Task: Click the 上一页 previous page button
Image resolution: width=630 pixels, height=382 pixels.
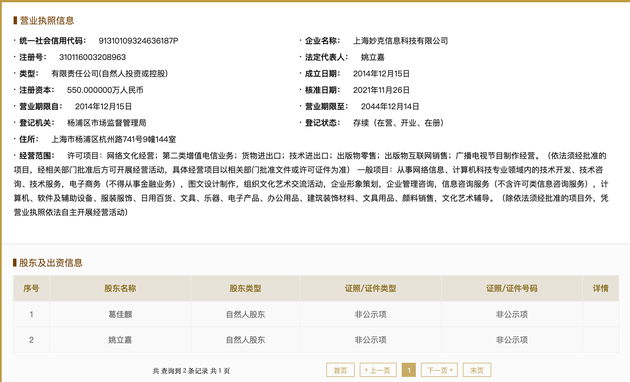Action: 378,370
